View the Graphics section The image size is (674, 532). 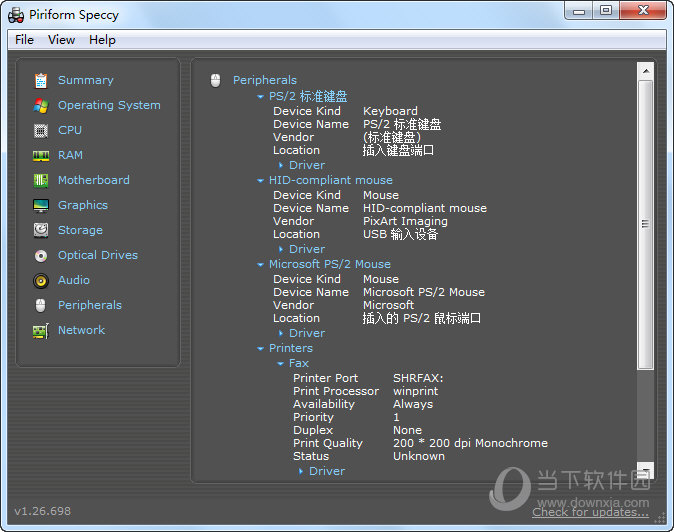tap(83, 205)
